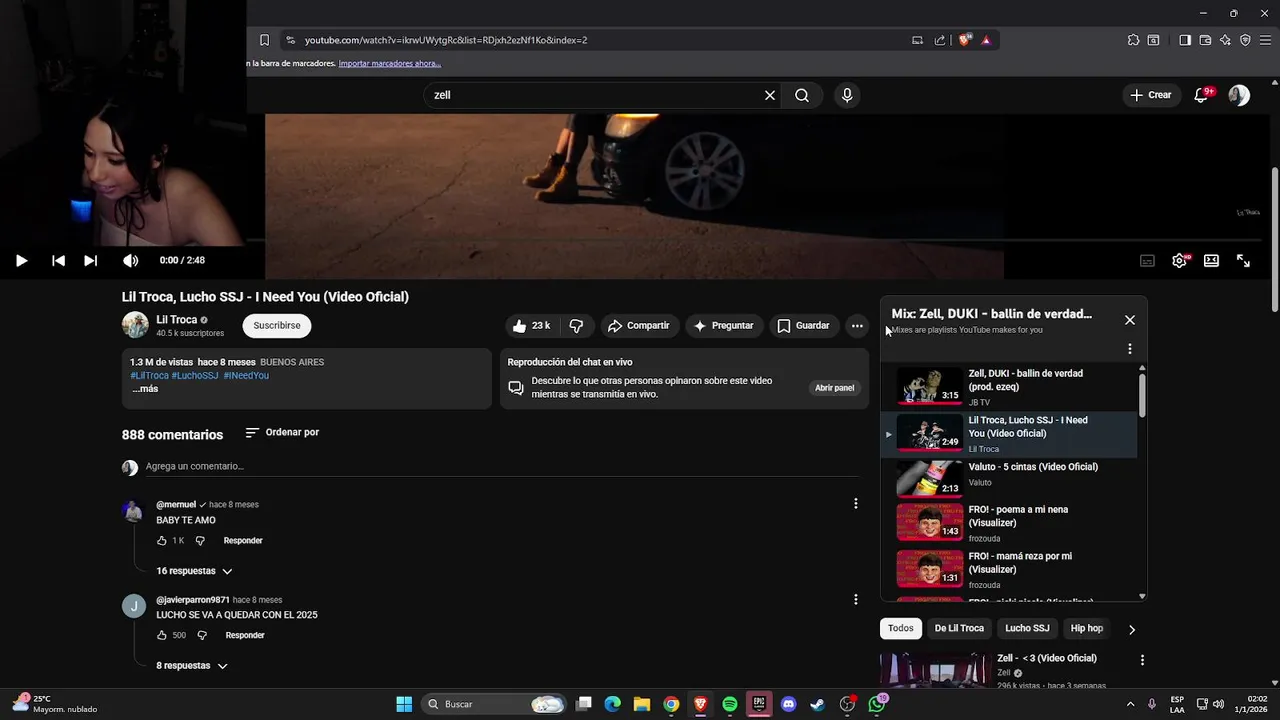The width and height of the screenshot is (1280, 720).
Task: Open Brave Leo AI icon
Action: (x=1225, y=40)
